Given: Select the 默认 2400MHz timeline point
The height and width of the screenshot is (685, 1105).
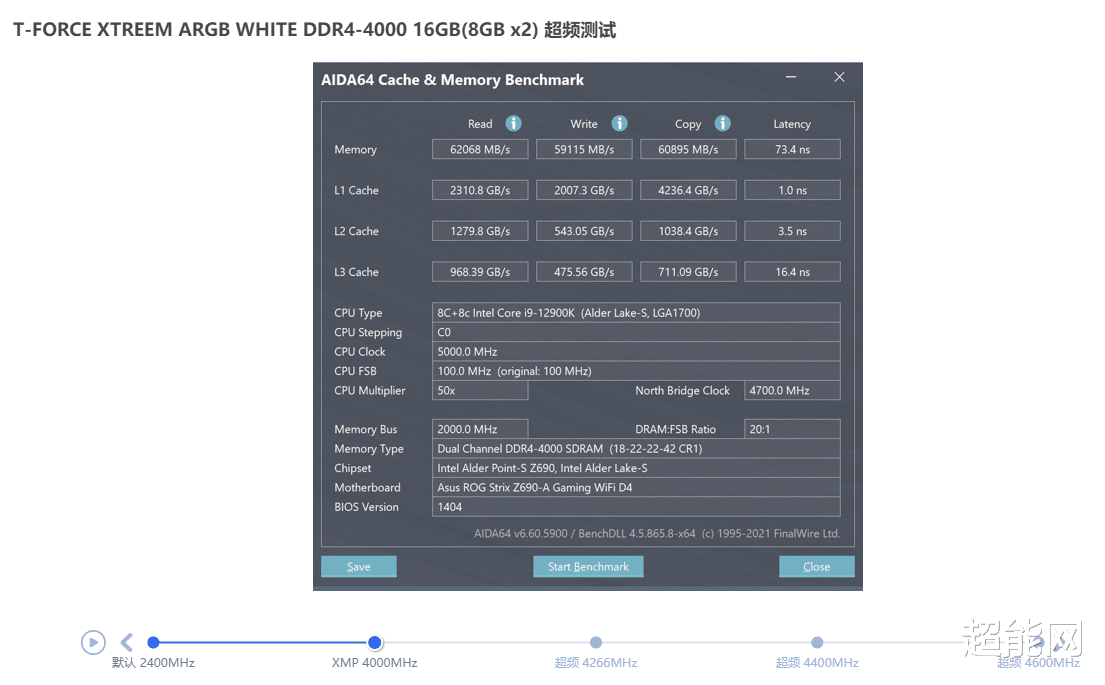Looking at the screenshot, I should click(153, 642).
